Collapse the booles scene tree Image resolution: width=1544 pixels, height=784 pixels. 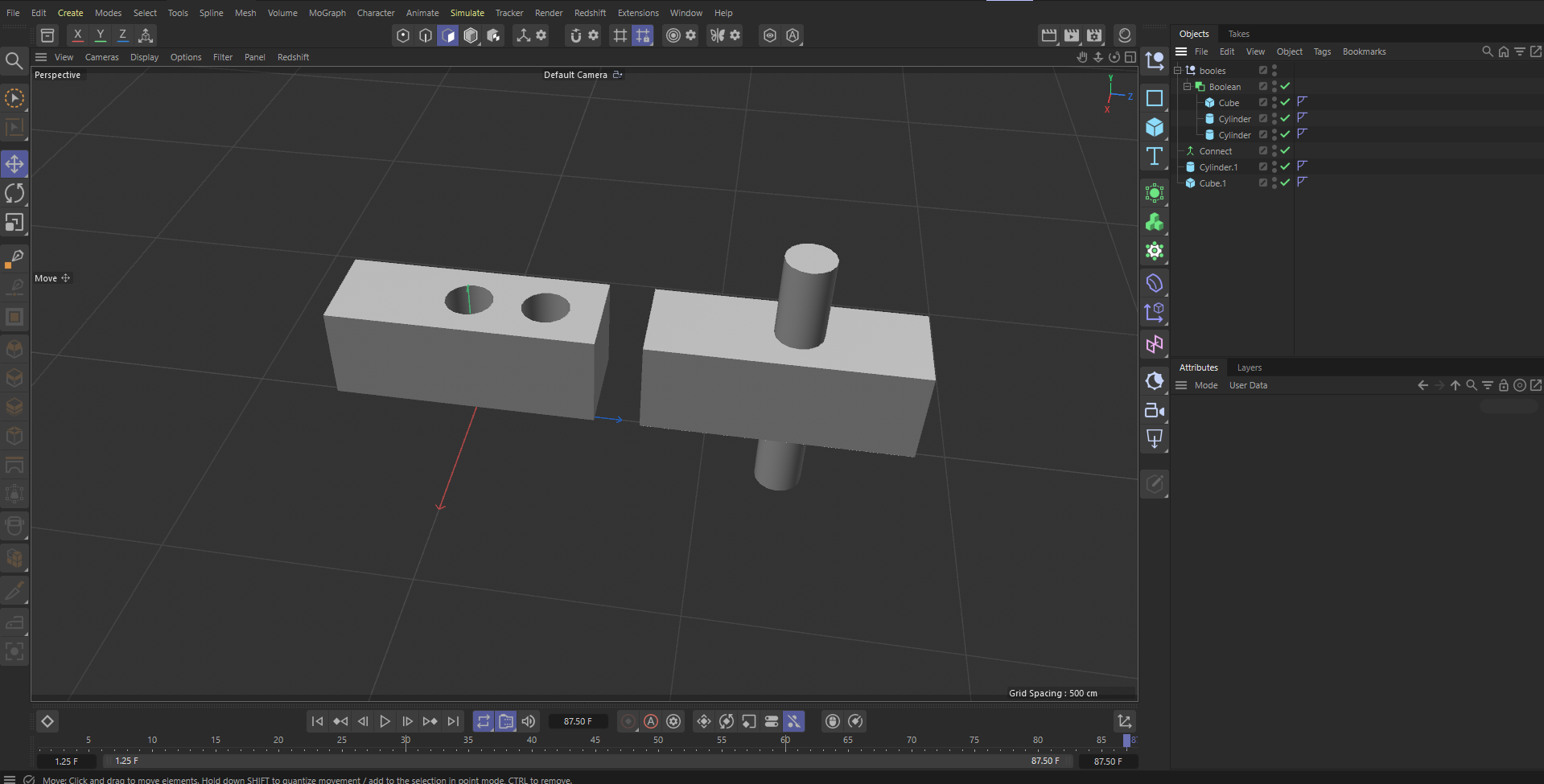1177,70
